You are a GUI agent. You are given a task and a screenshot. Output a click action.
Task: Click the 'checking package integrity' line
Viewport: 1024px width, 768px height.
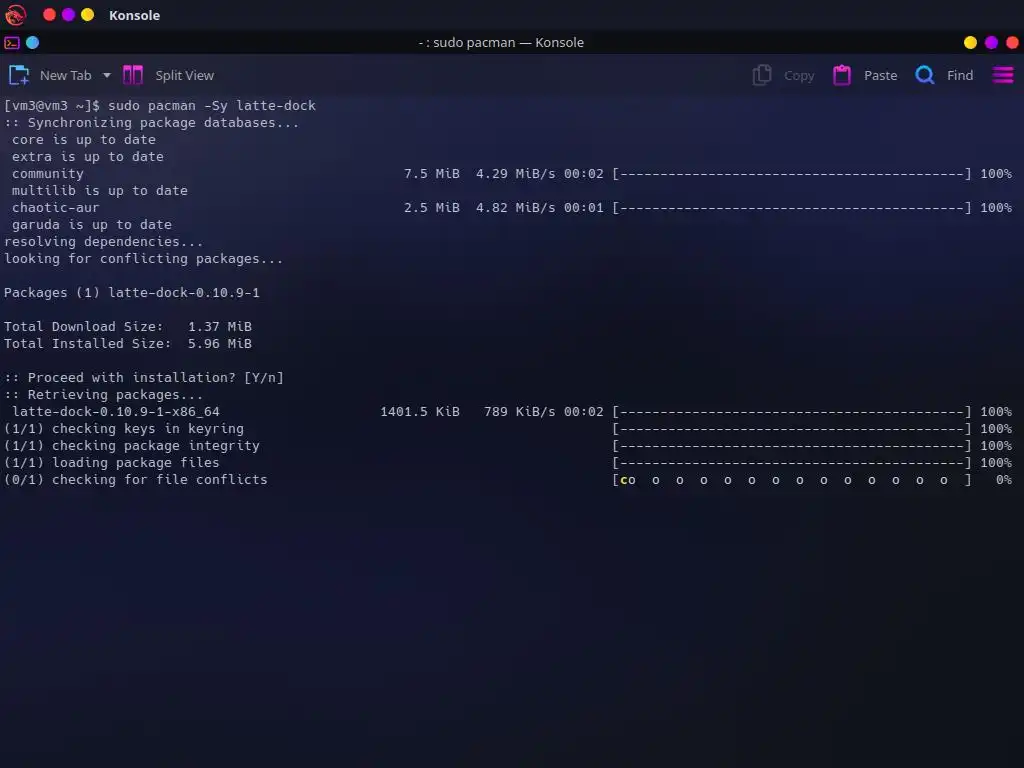(x=131, y=445)
